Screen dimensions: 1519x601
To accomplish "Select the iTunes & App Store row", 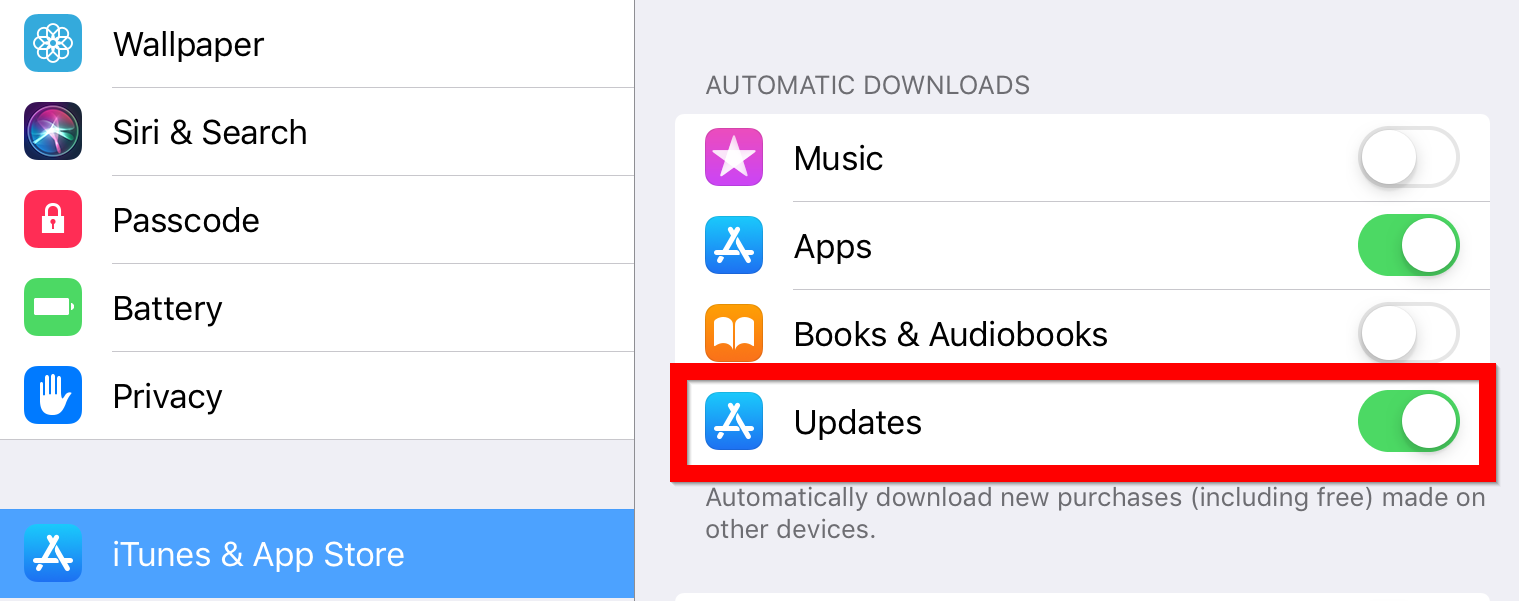I will [x=317, y=554].
